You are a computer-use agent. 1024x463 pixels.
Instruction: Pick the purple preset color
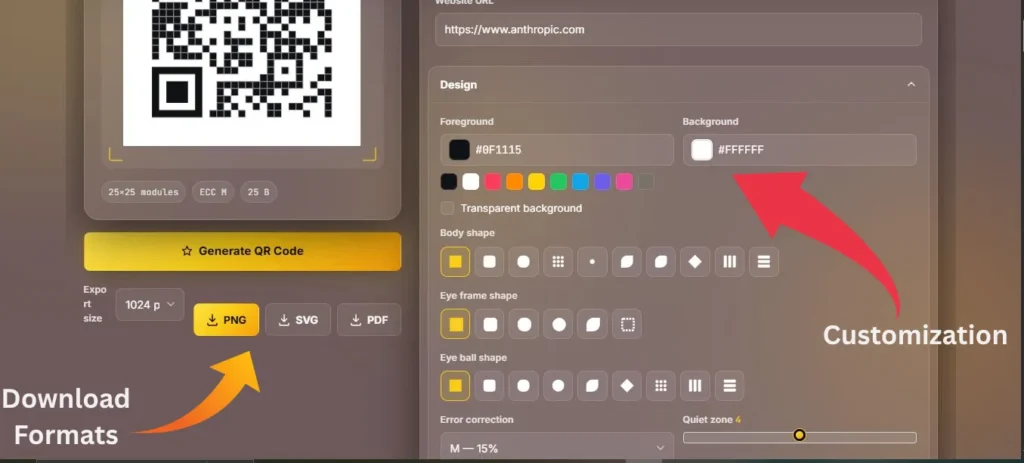pos(602,182)
